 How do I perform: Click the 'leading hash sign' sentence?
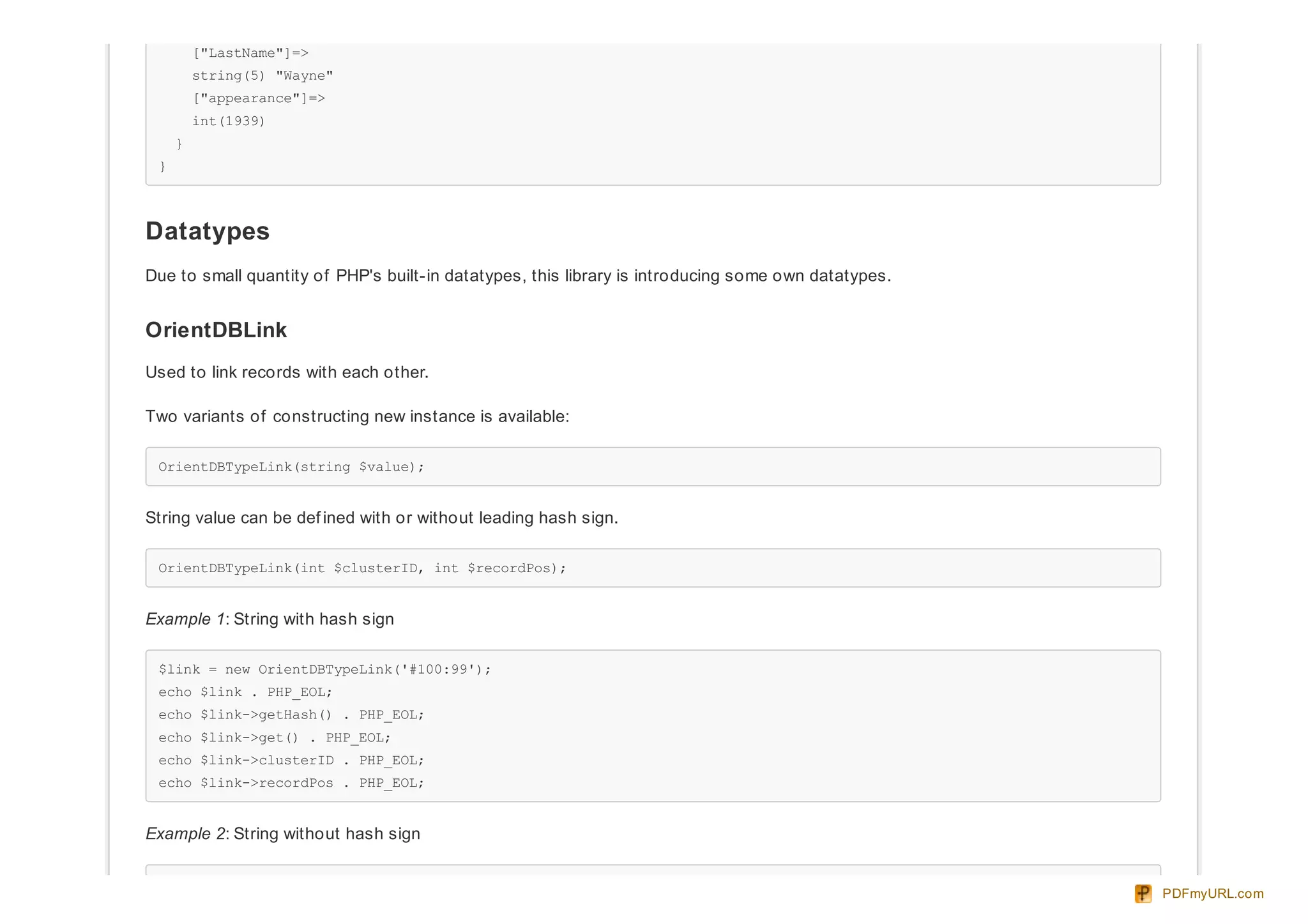pos(381,518)
